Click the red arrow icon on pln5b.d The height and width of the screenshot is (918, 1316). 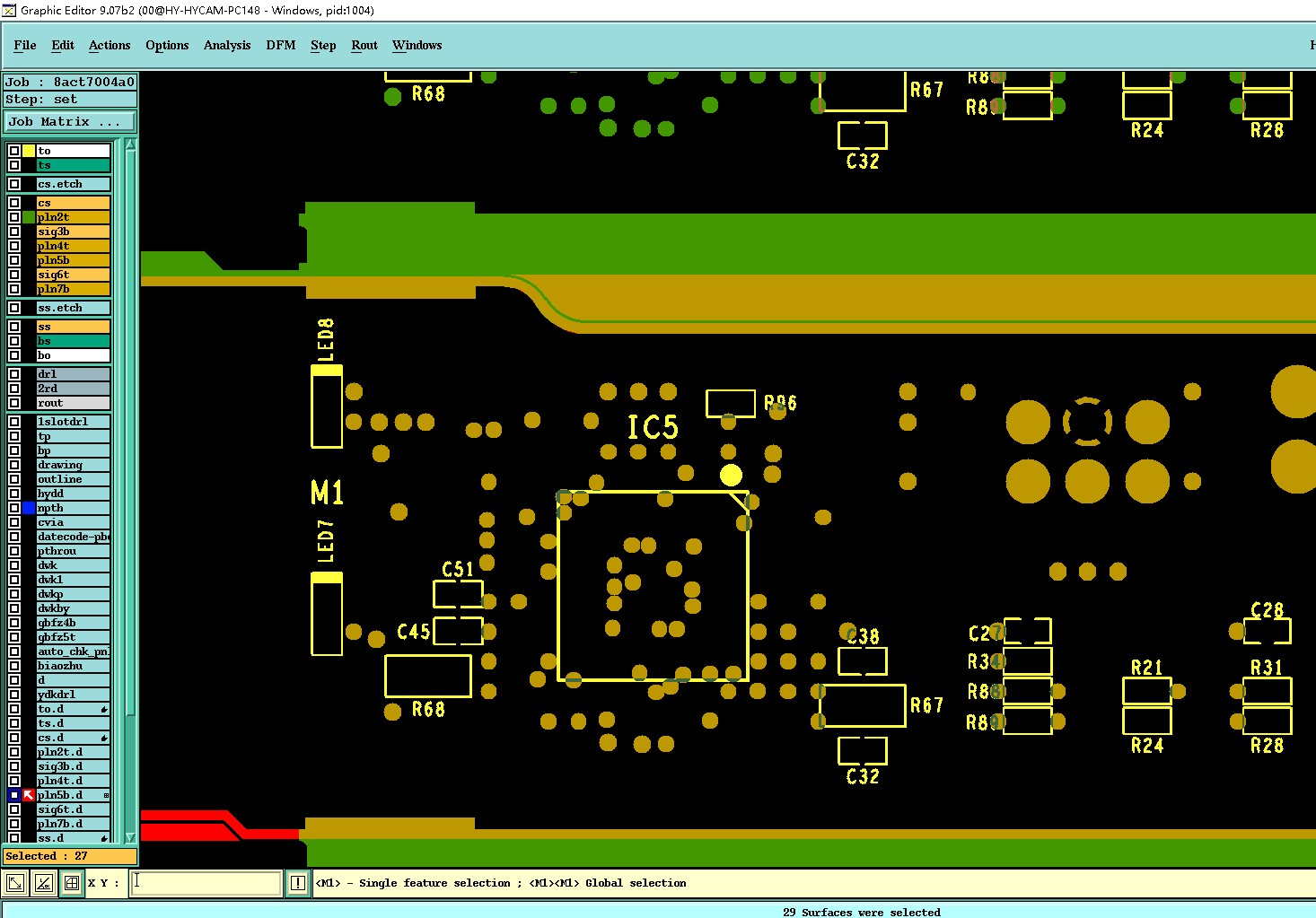[x=29, y=795]
